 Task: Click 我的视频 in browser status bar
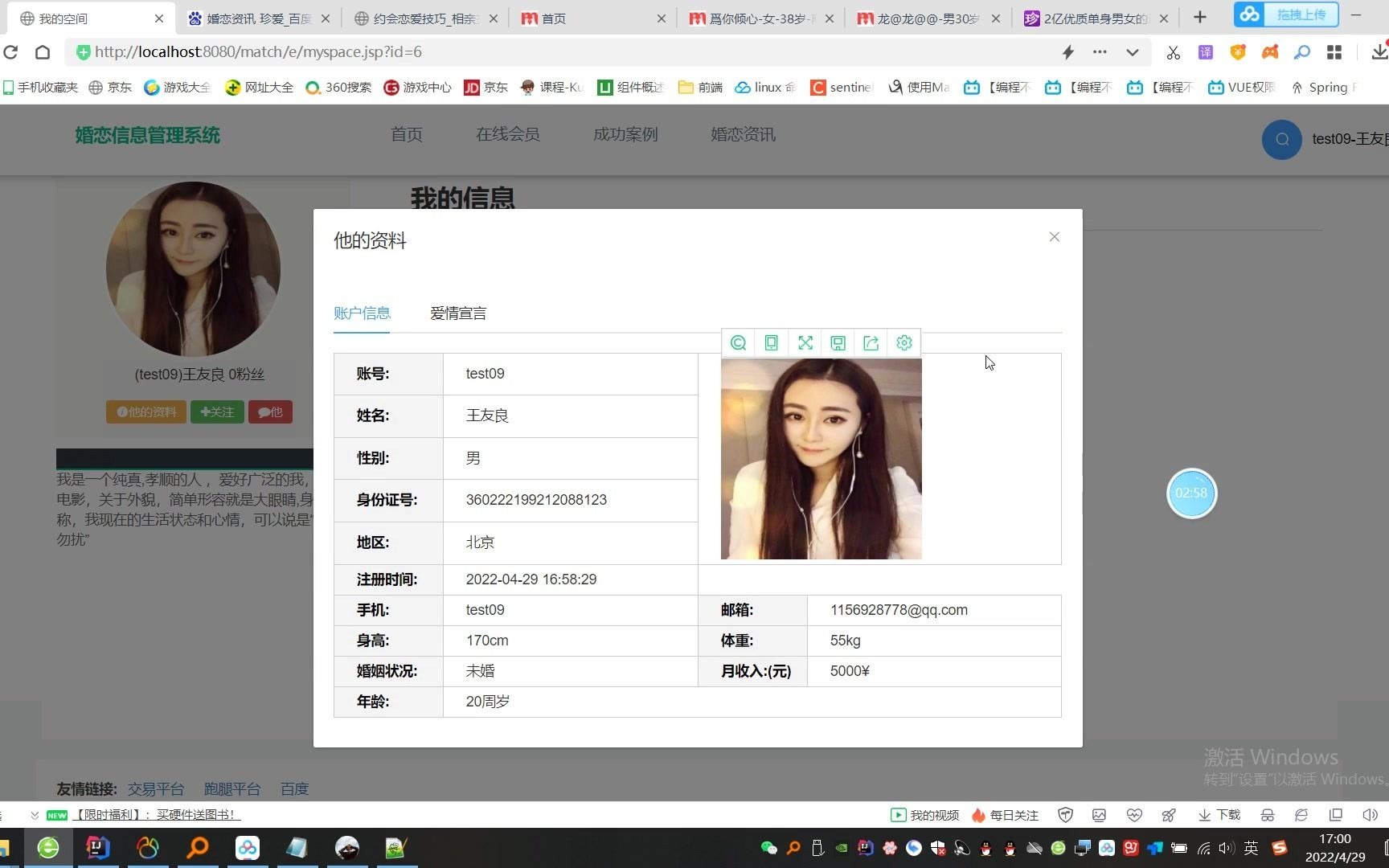click(x=924, y=815)
